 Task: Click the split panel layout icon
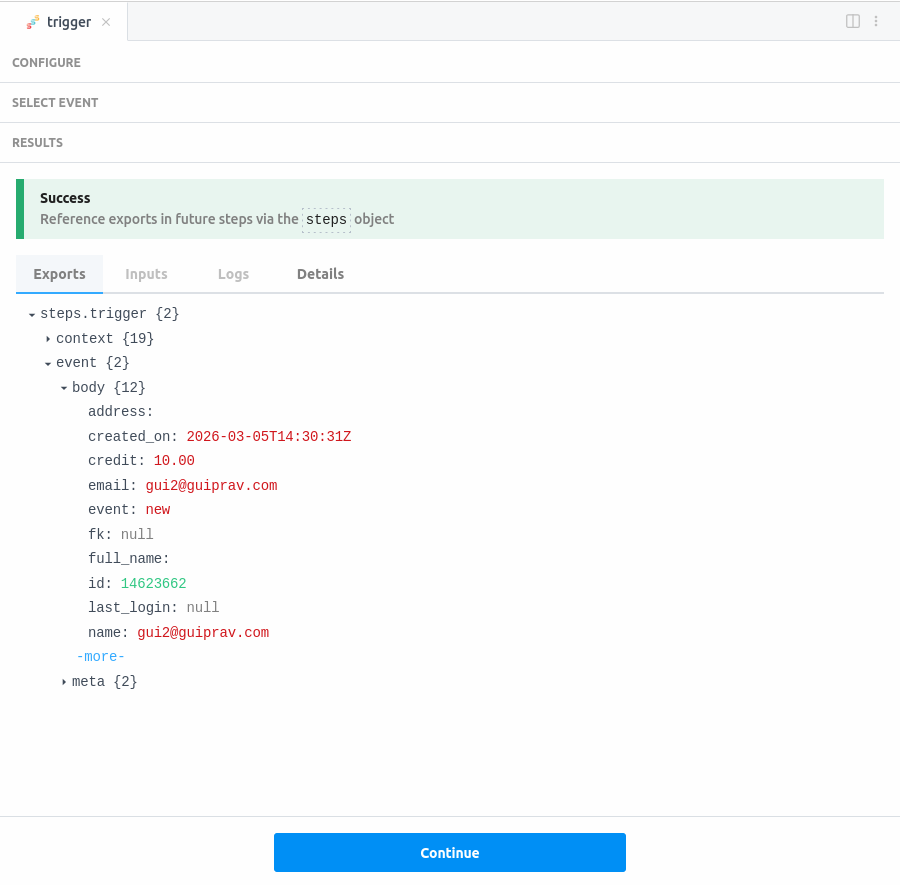(x=853, y=21)
